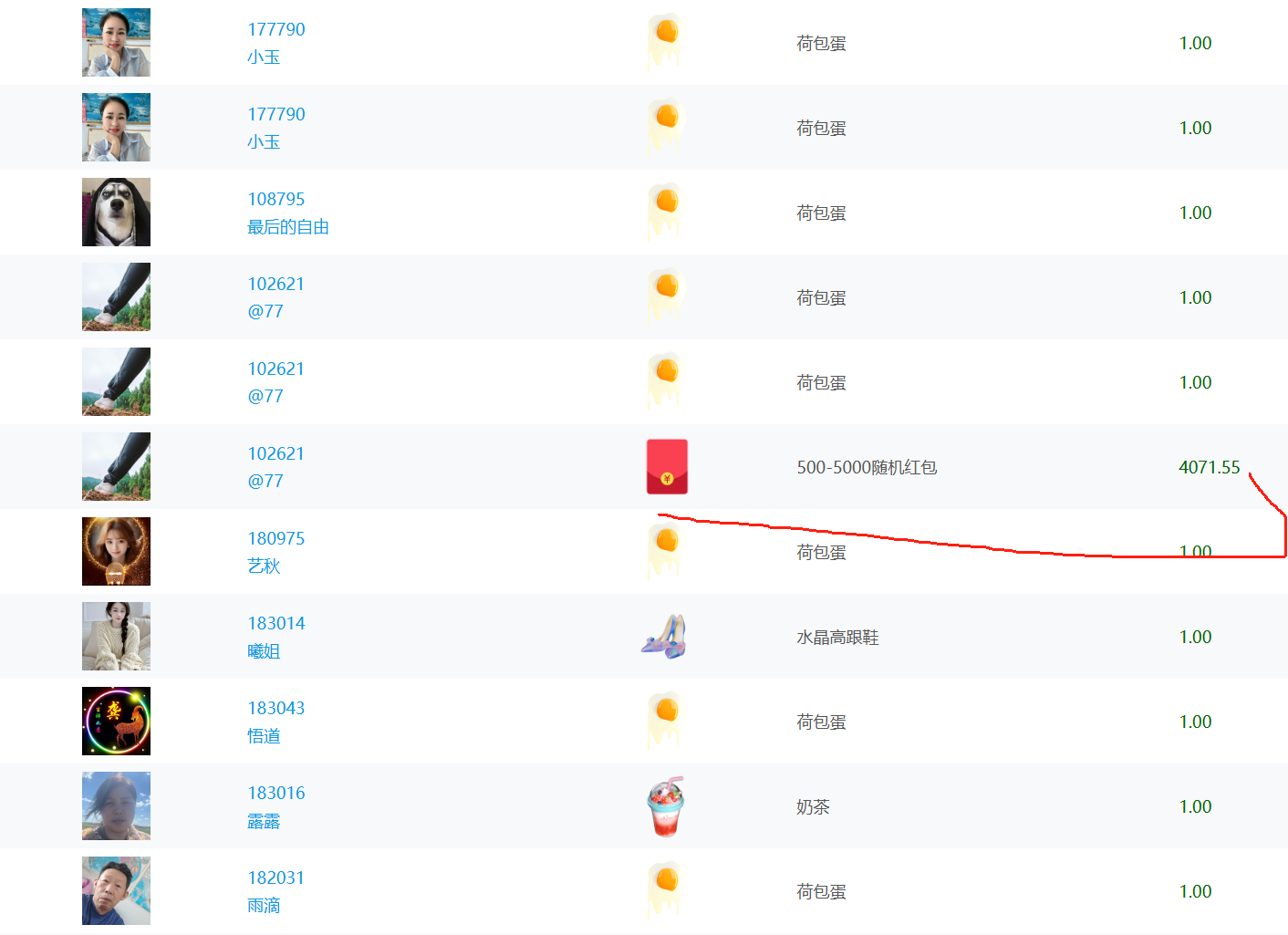Image resolution: width=1288 pixels, height=935 pixels.
Task: Click the amount 4071.55
Action: coord(1210,467)
